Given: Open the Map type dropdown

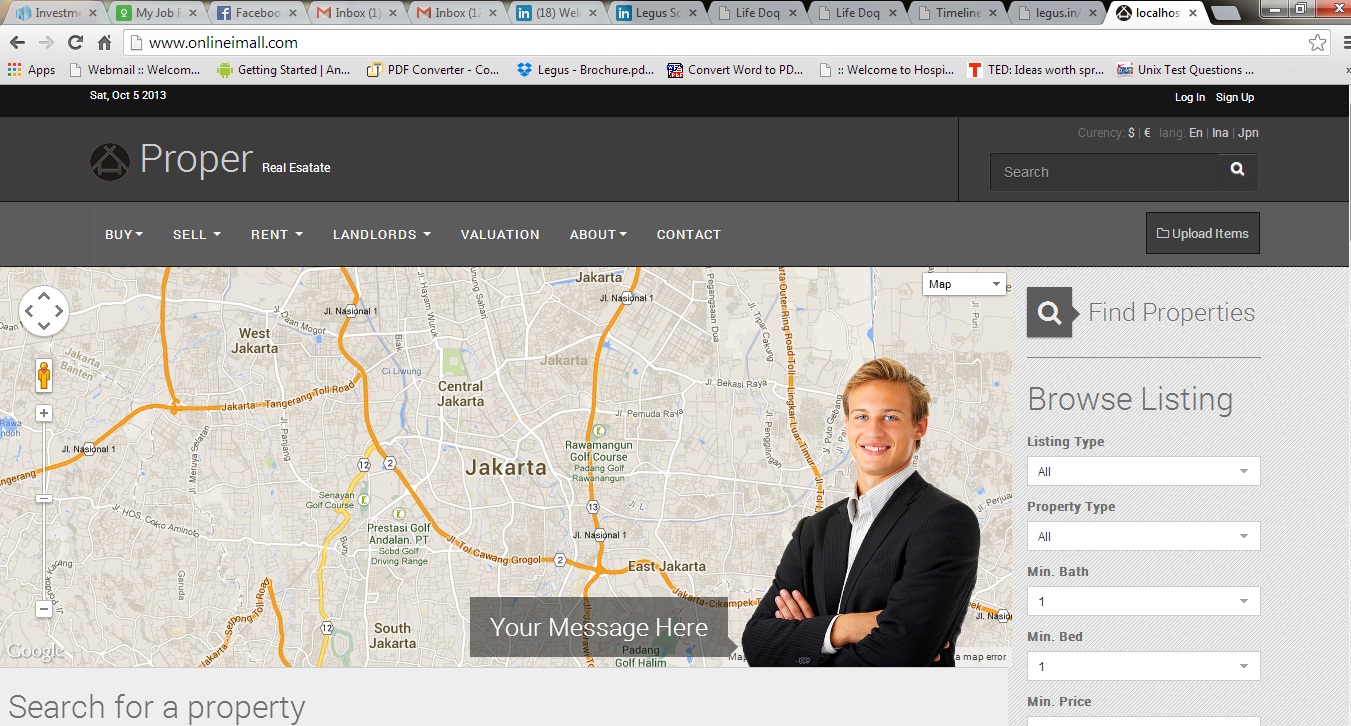Looking at the screenshot, I should [x=963, y=284].
